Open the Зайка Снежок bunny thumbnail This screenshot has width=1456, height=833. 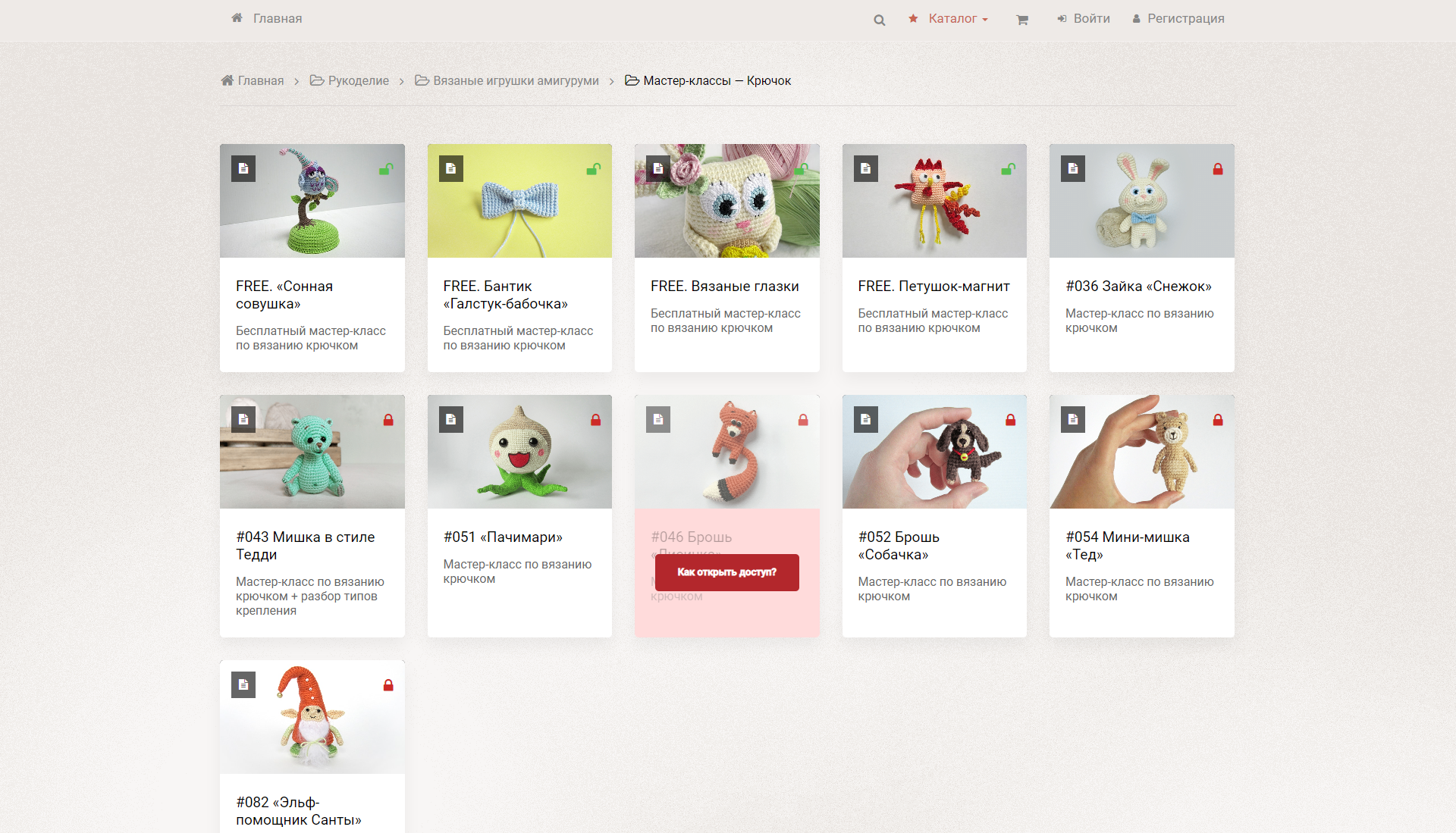(1142, 201)
